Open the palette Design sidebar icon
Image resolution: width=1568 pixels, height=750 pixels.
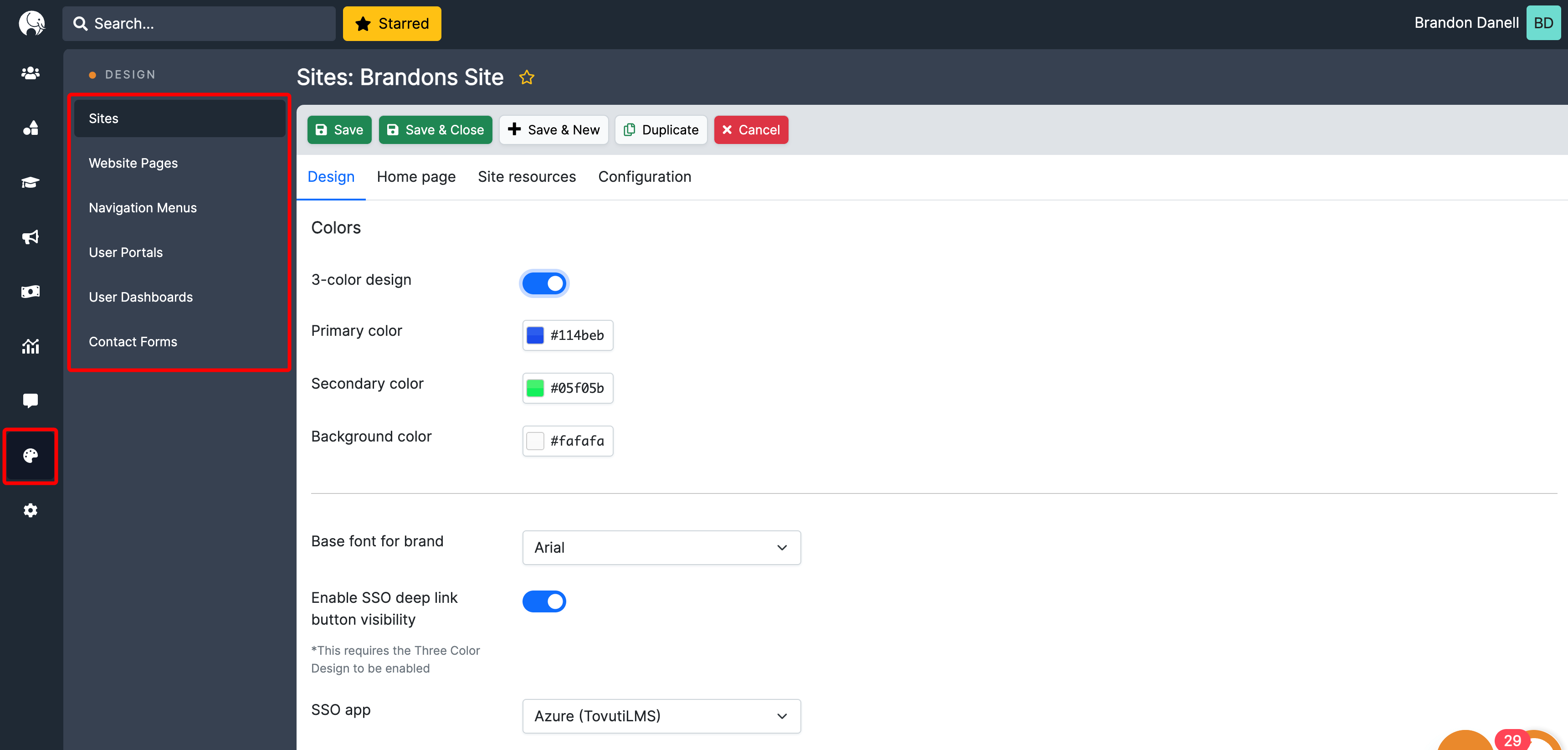31,455
